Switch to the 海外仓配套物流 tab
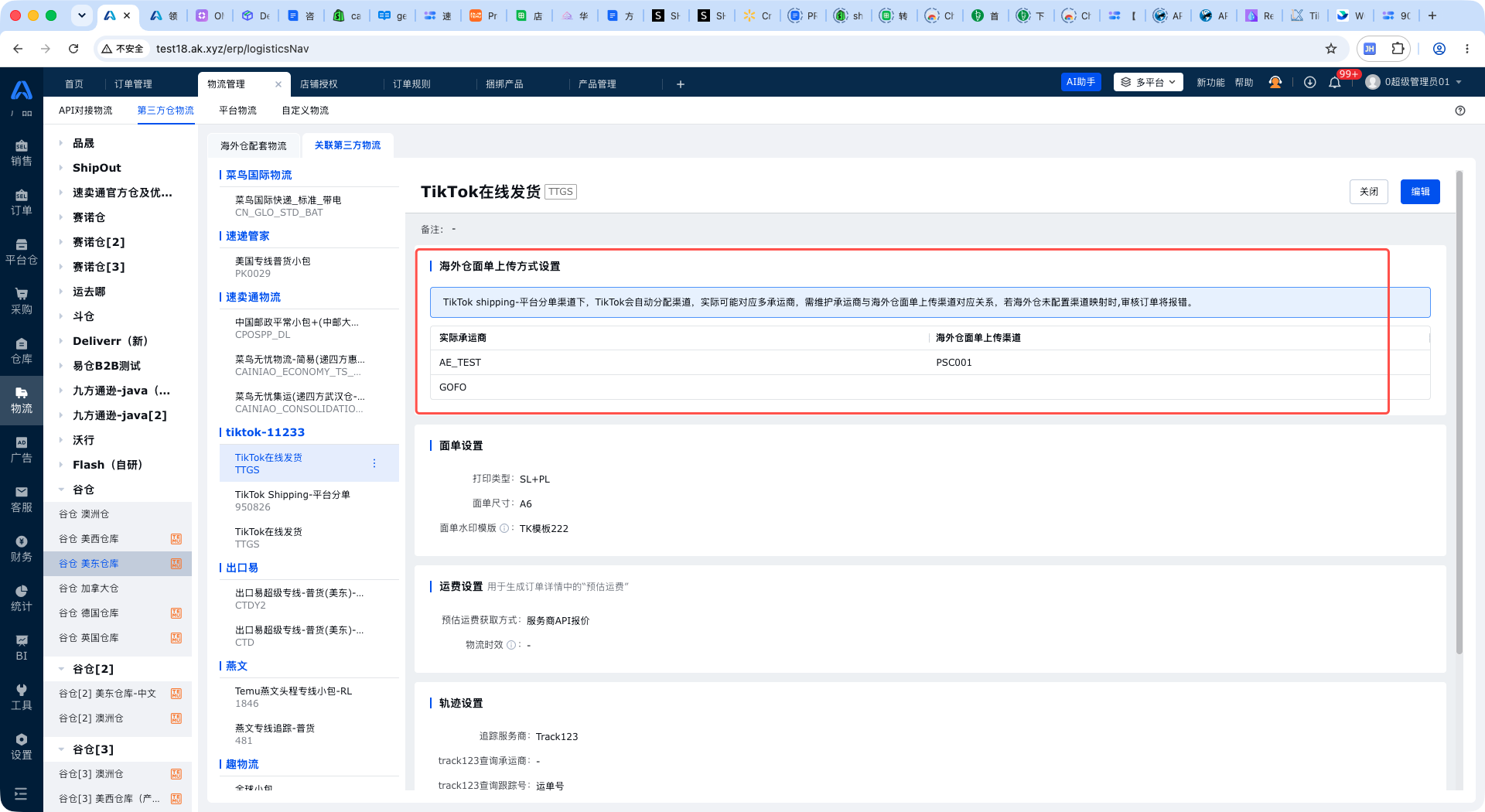 tap(253, 145)
